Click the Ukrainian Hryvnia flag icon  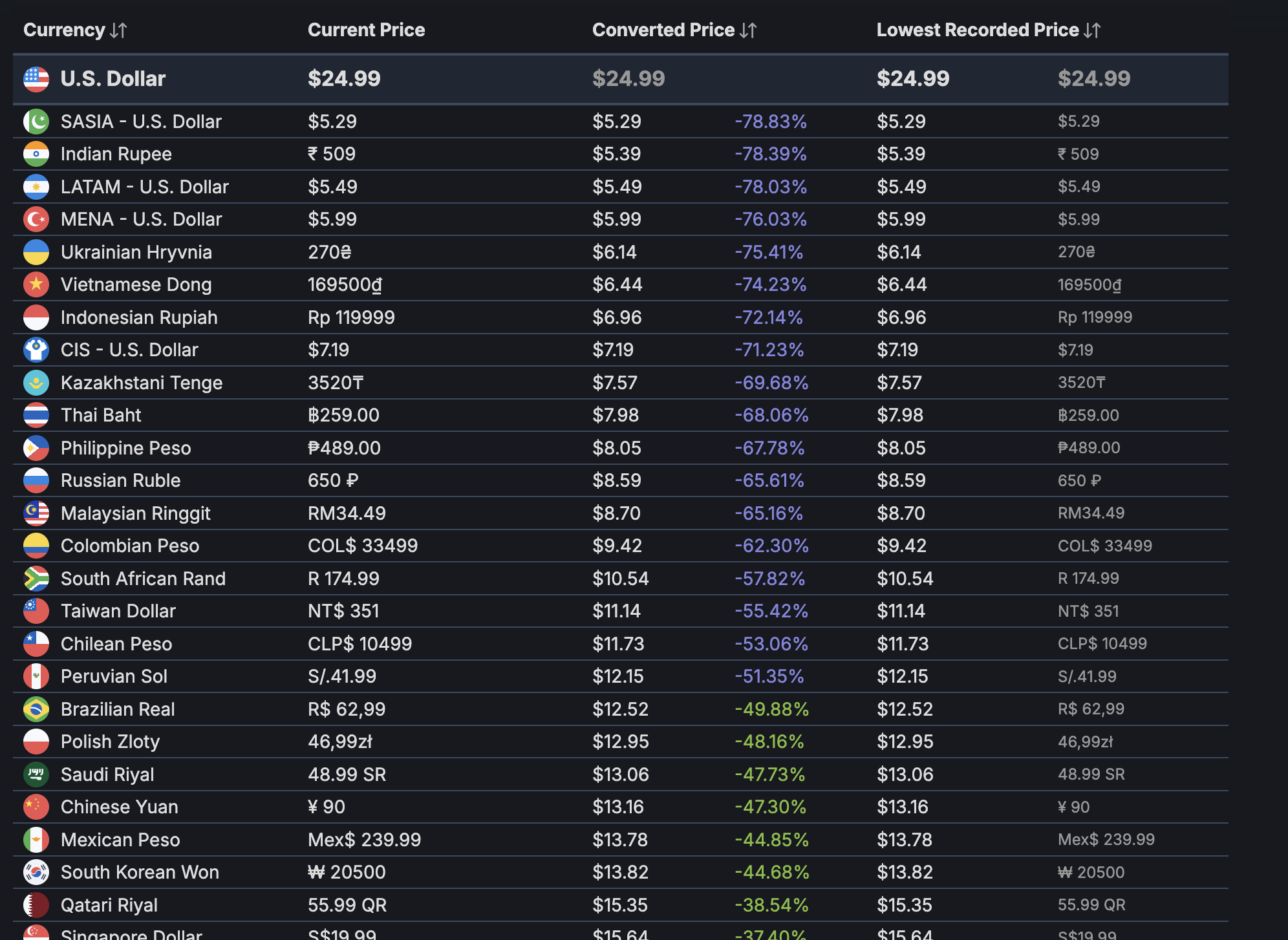pyautogui.click(x=36, y=252)
